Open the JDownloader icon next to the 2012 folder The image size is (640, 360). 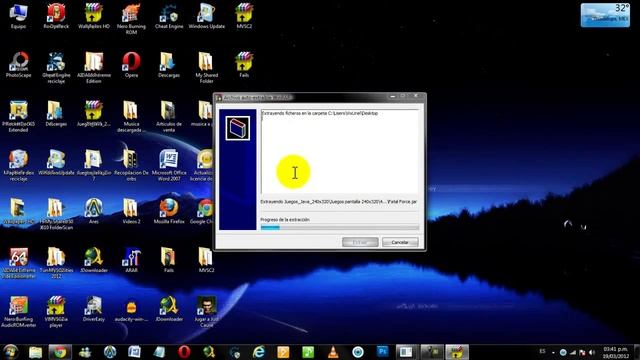93,260
